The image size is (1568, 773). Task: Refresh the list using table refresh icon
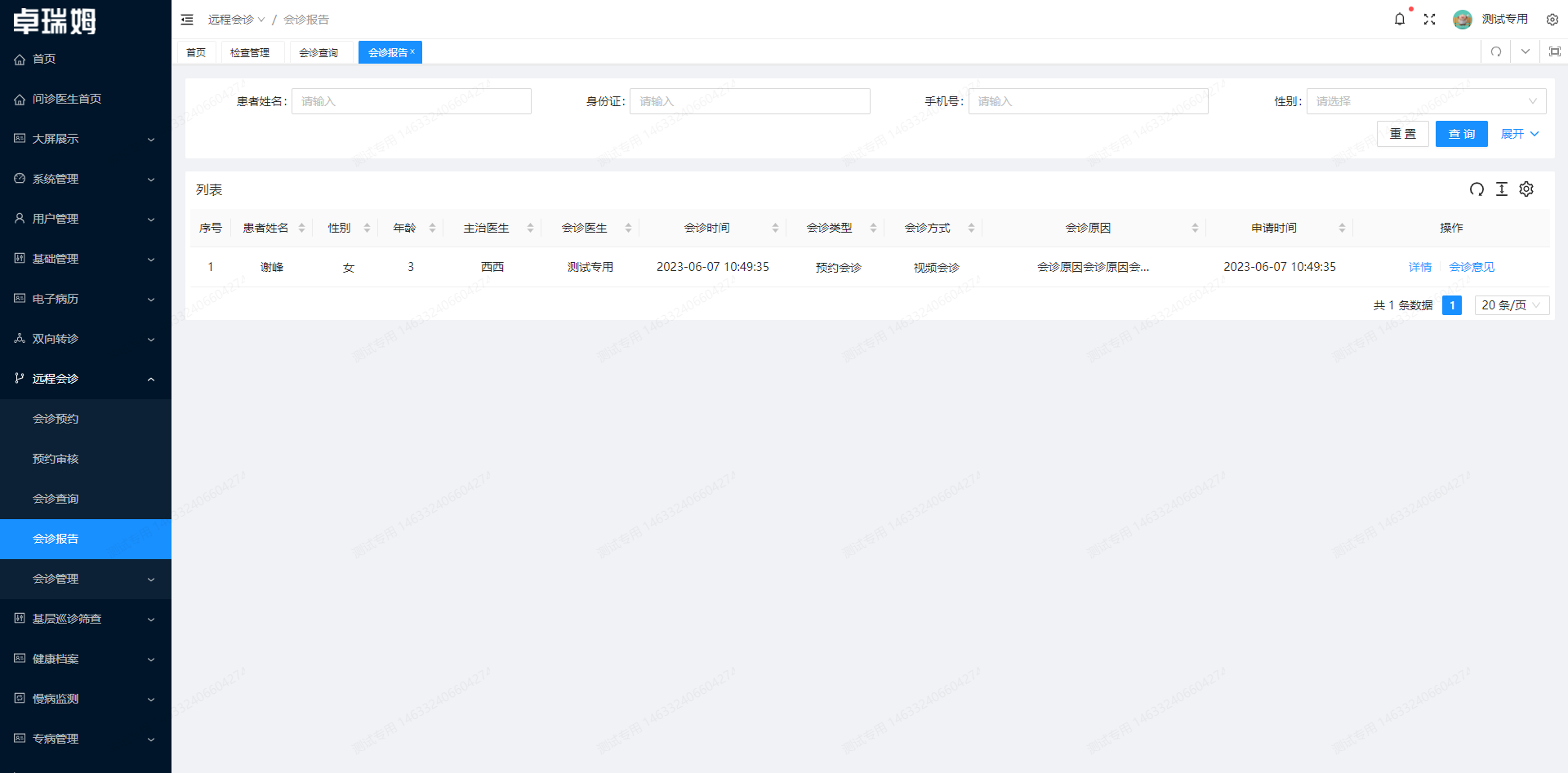pyautogui.click(x=1477, y=189)
